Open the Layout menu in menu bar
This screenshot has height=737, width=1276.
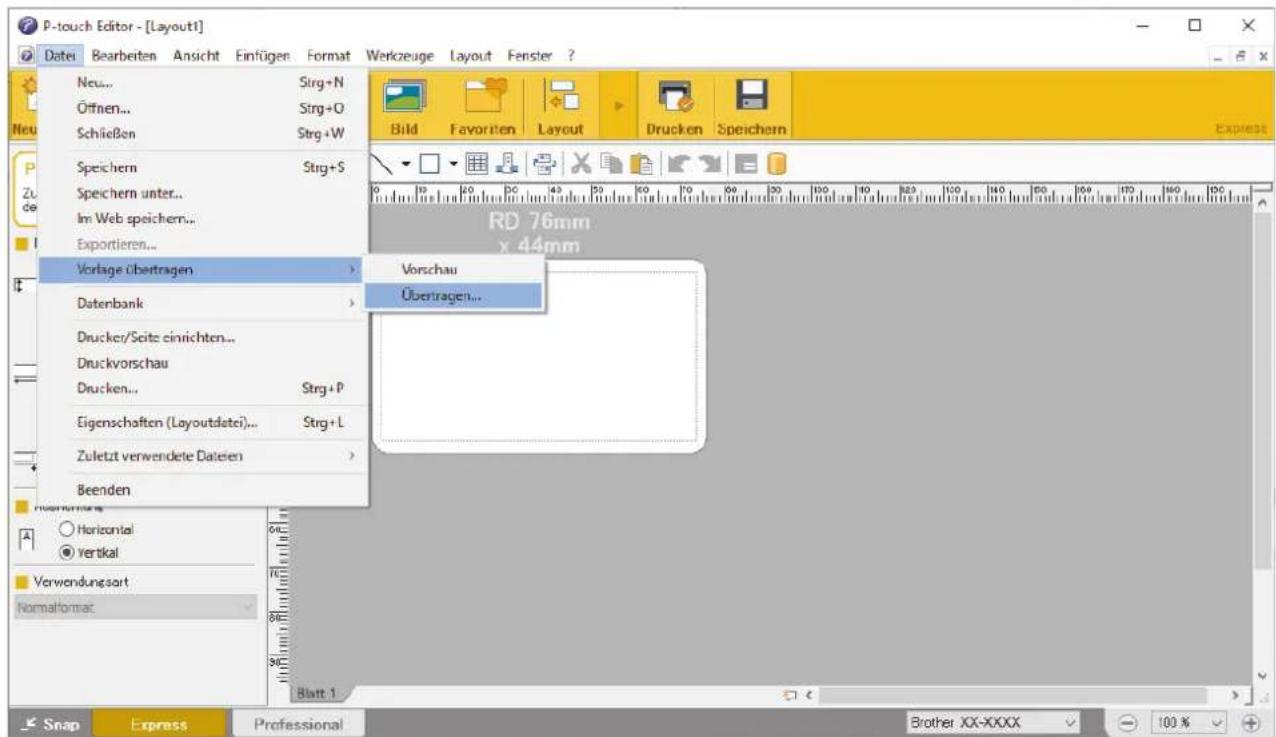[x=470, y=54]
